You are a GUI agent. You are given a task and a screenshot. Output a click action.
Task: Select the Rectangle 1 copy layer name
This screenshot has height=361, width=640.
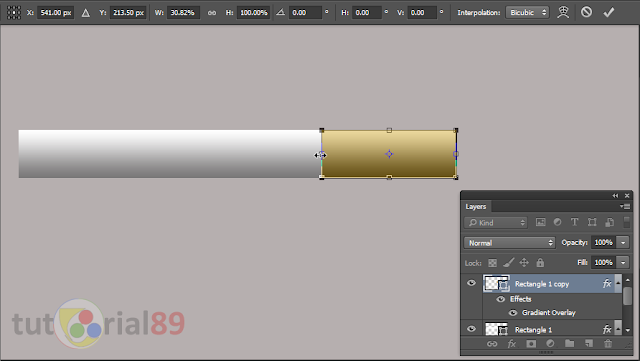(x=542, y=284)
